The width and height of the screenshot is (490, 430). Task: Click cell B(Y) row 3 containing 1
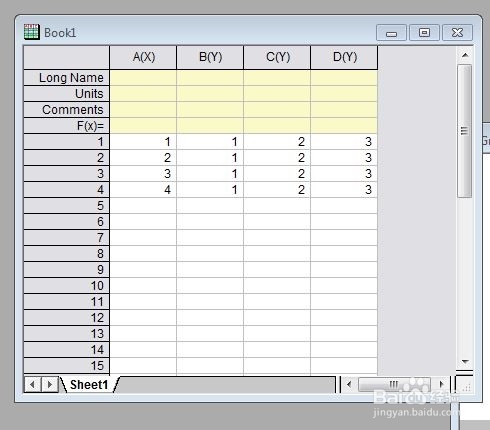[210, 174]
